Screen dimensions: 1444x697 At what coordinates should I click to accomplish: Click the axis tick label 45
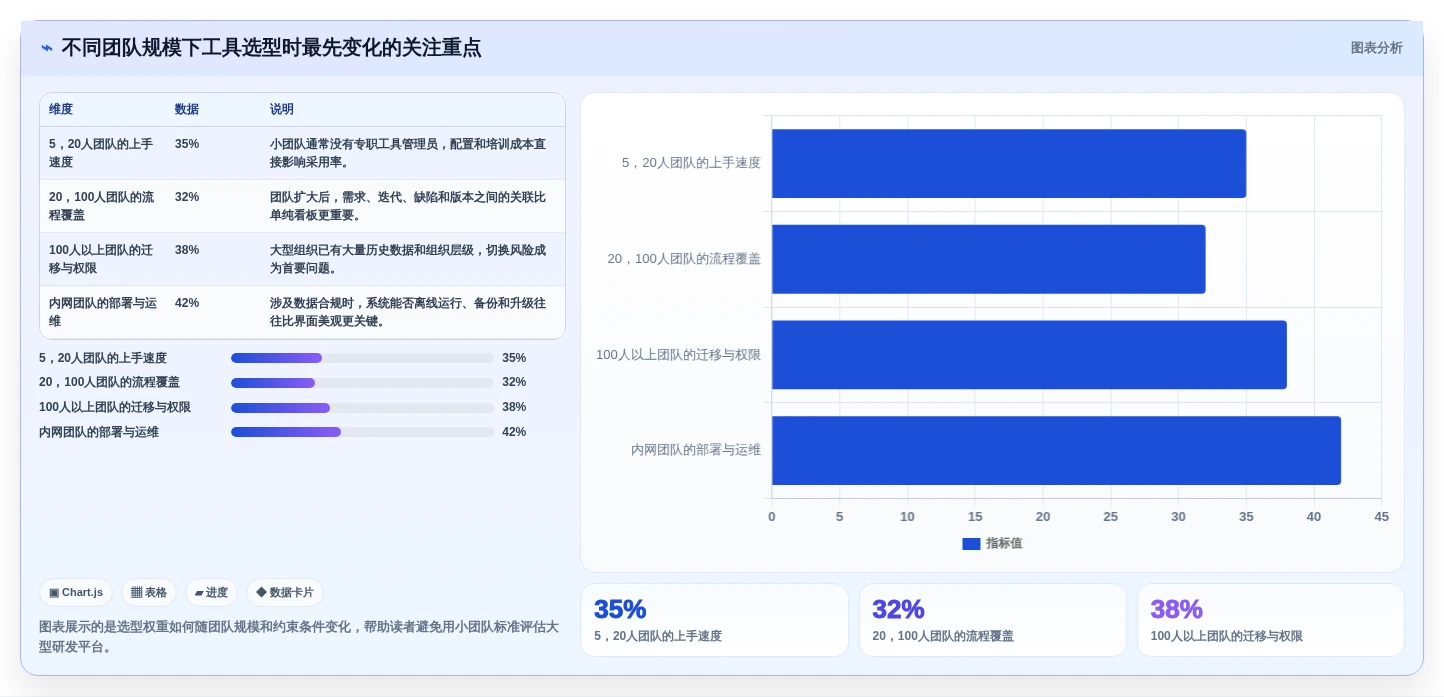point(1381,517)
